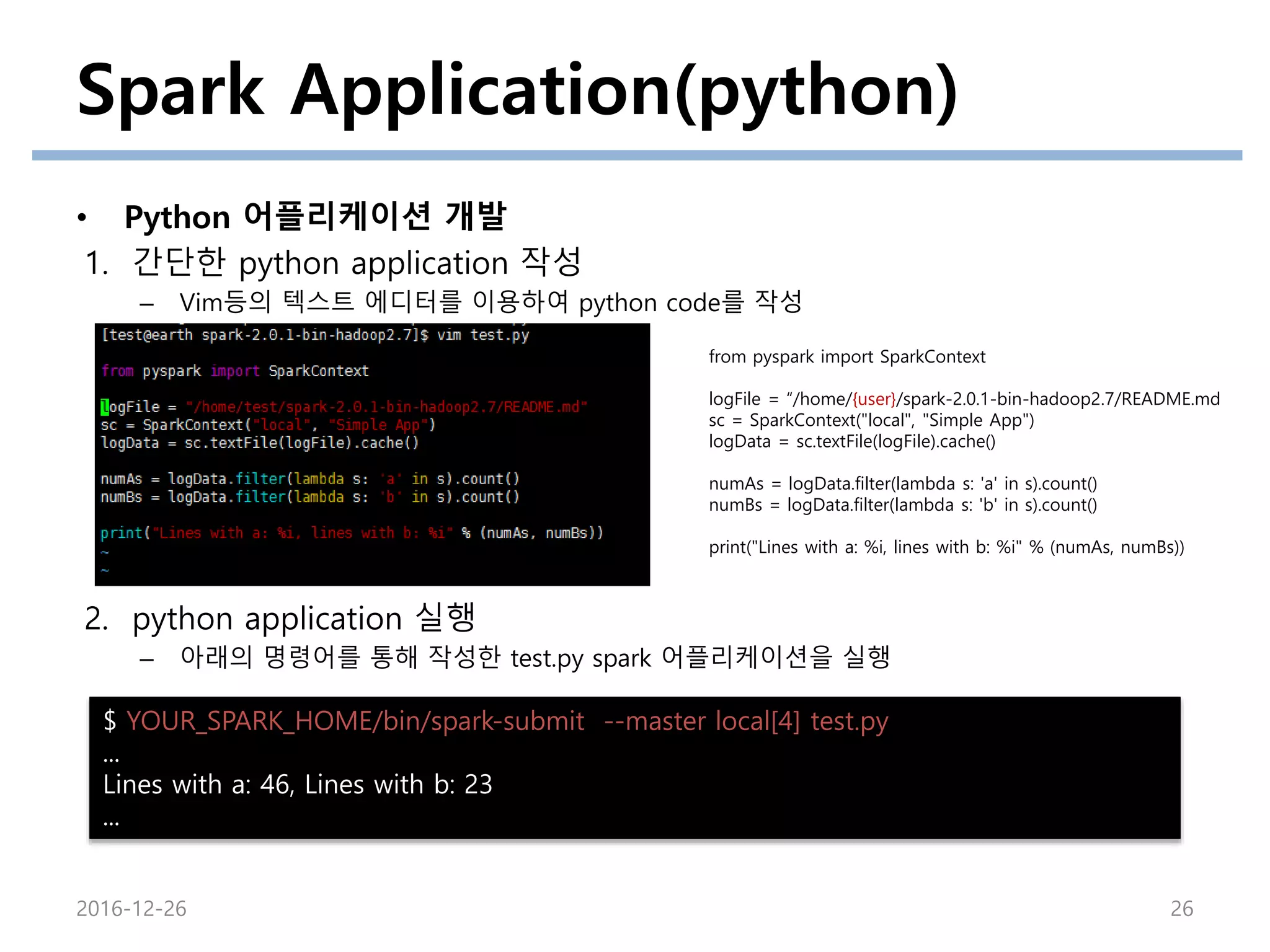Image resolution: width=1270 pixels, height=952 pixels.
Task: Click step 1 python application 작성 text
Action: coord(357,262)
